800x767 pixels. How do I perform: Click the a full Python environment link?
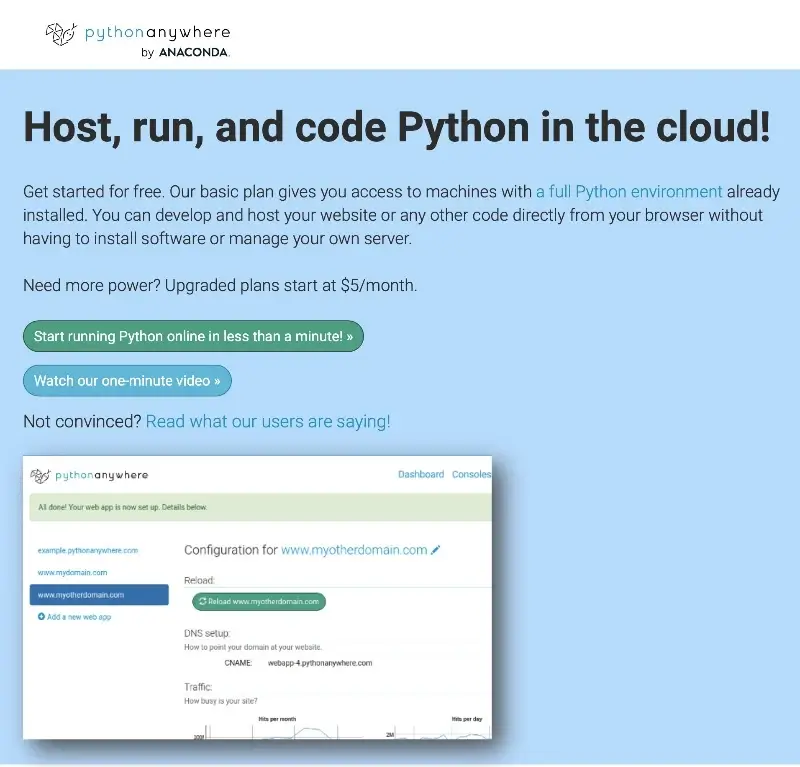629,191
